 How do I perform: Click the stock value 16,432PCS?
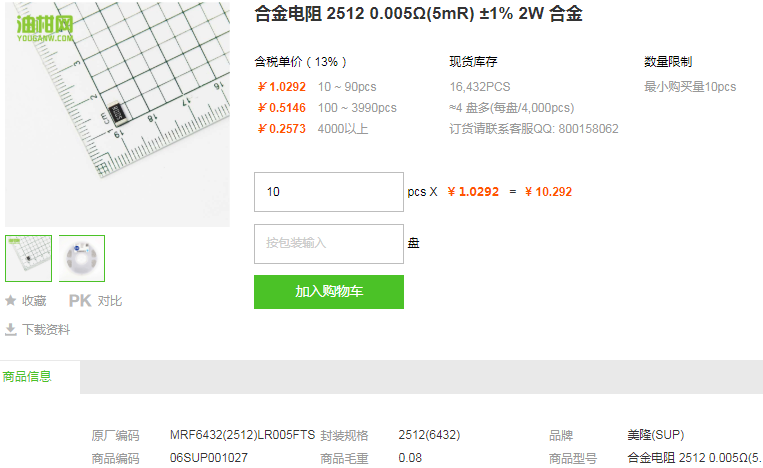point(480,87)
